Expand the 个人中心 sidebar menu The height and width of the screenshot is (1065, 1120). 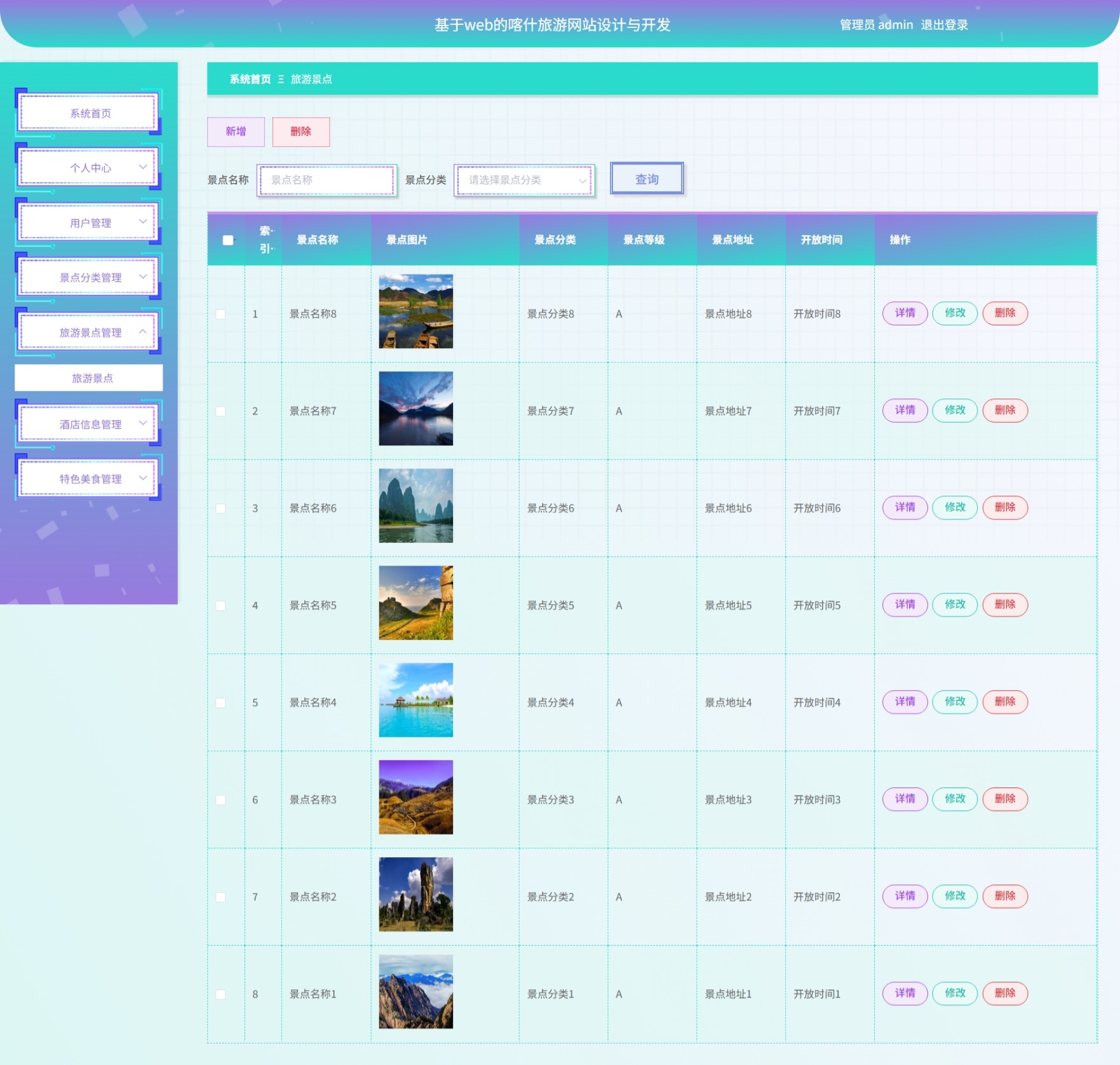89,168
